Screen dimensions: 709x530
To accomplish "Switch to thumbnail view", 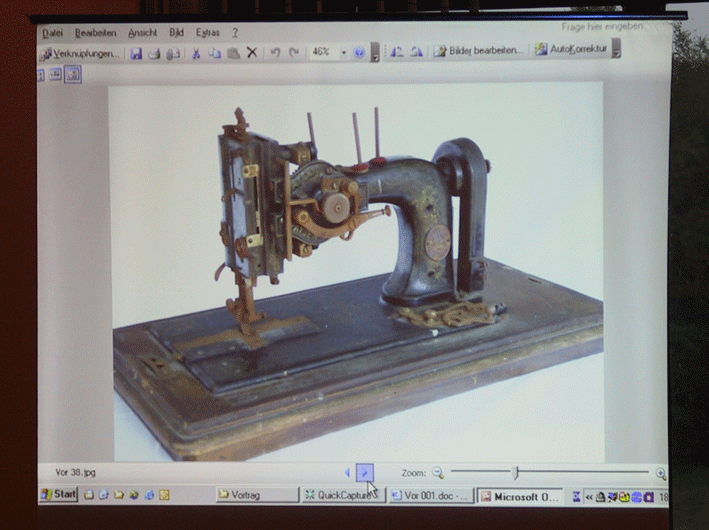I will tap(41, 75).
